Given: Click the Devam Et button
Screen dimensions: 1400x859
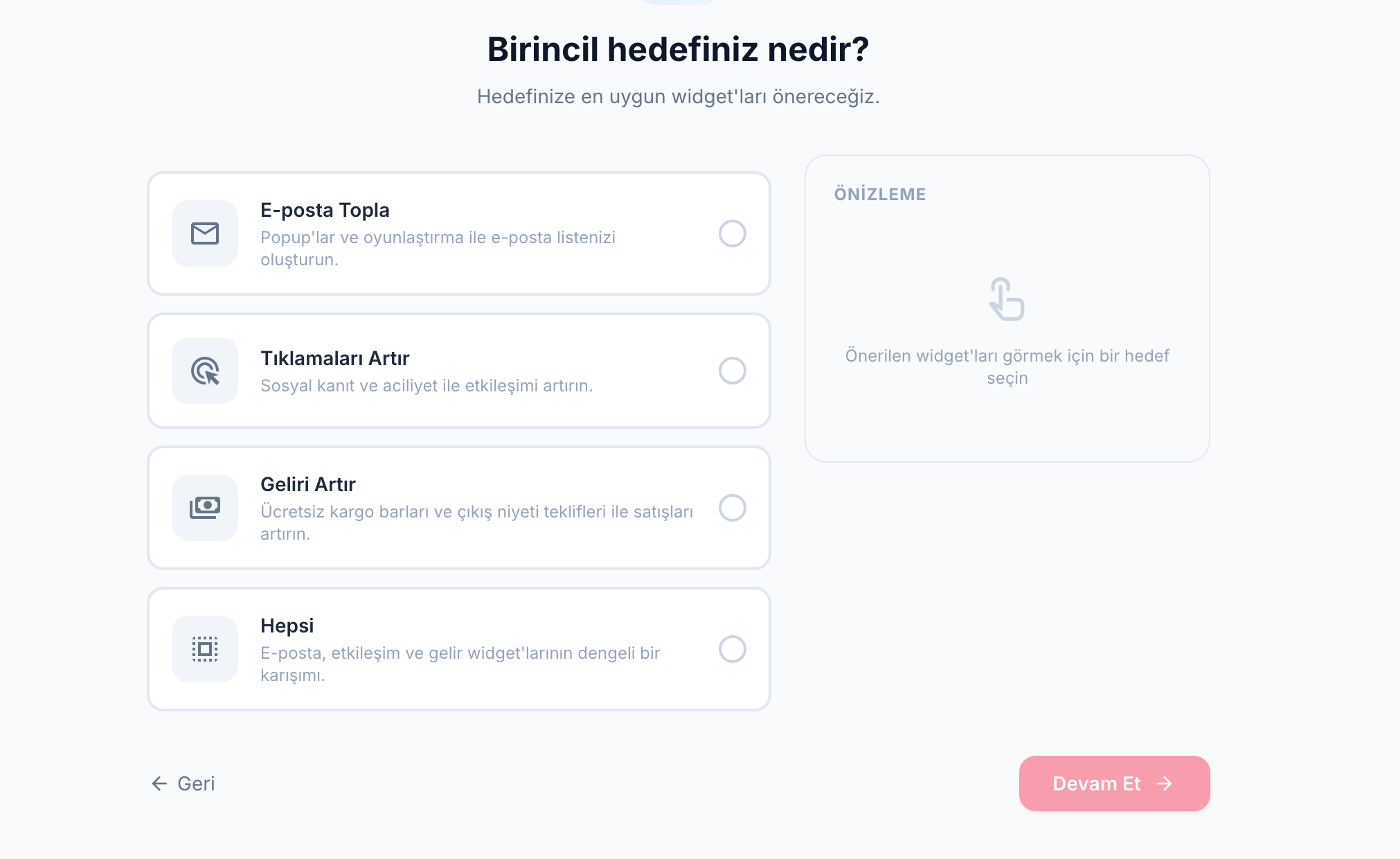Looking at the screenshot, I should (1114, 783).
